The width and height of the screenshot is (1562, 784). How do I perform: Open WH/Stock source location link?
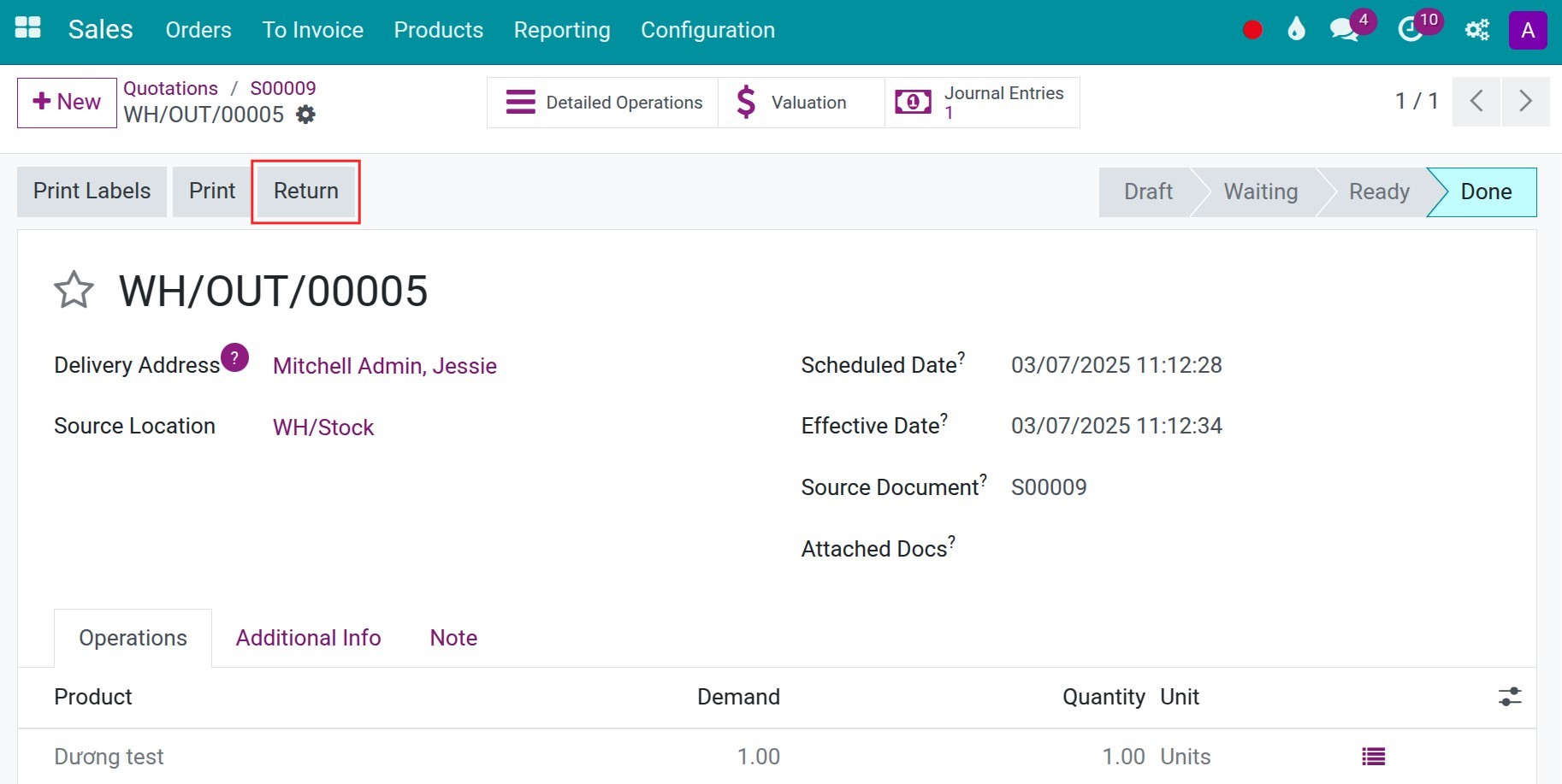pos(323,427)
